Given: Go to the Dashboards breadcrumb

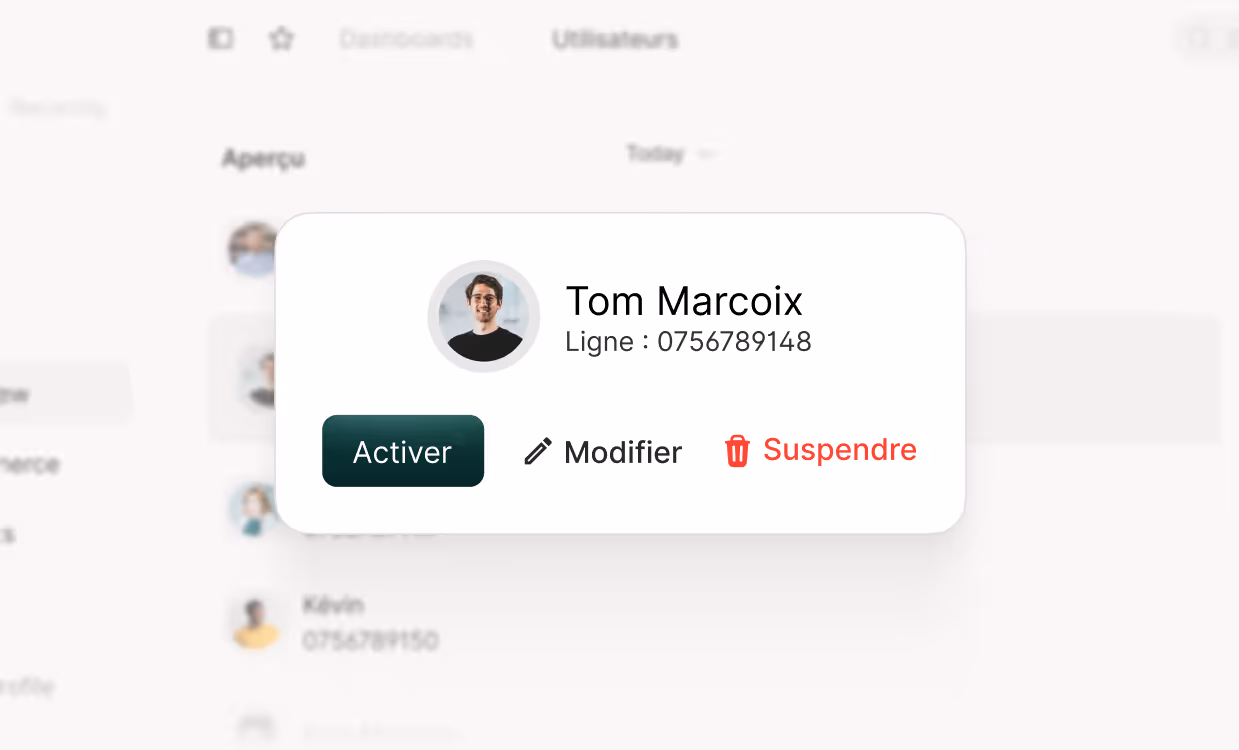Looking at the screenshot, I should point(406,40).
